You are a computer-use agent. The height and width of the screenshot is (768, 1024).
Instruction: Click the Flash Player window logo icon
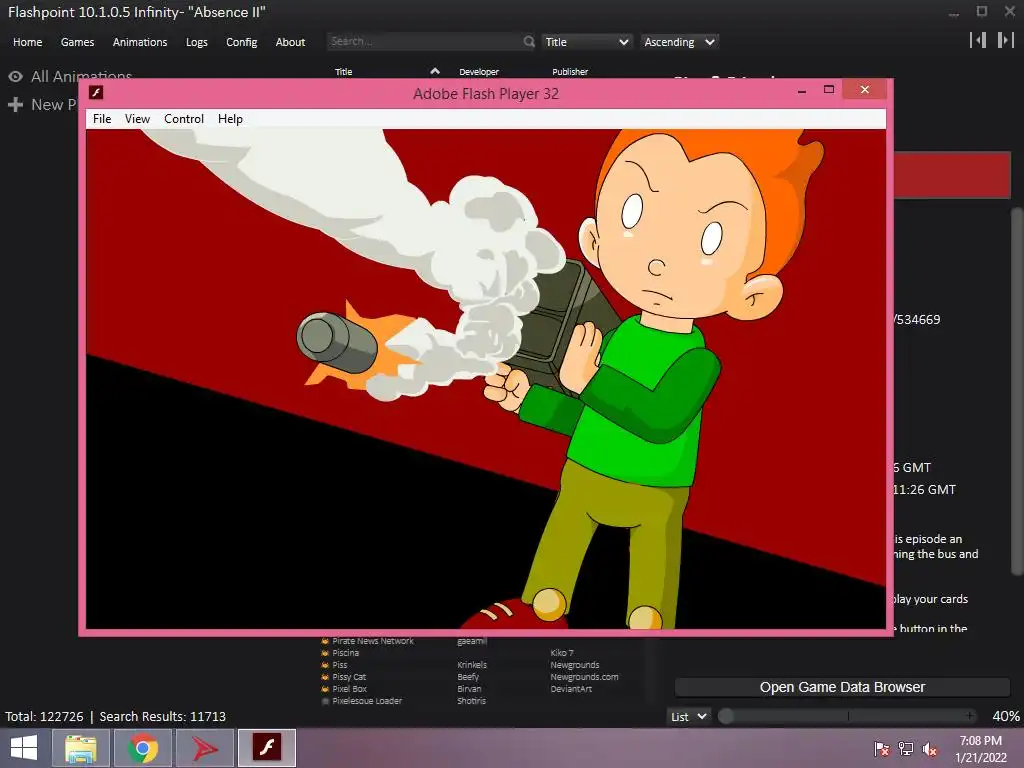click(x=96, y=92)
